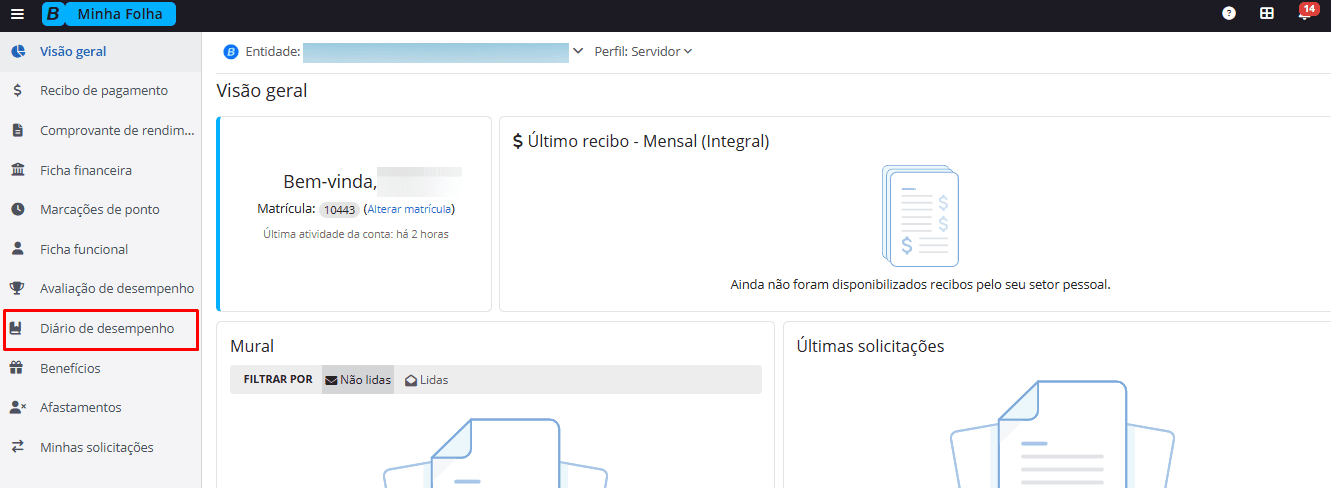Click the gift icon for Benefícios
Screen dimensions: 1331x488
coord(18,368)
